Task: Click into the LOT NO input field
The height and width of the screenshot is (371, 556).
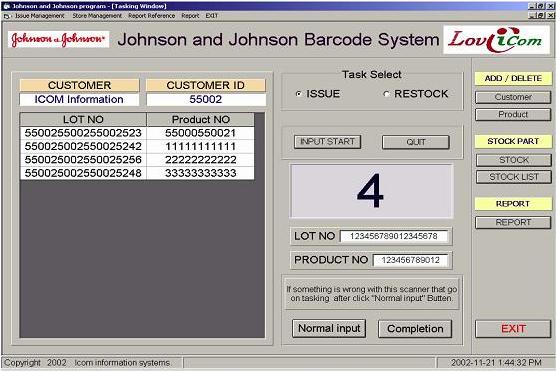Action: tap(394, 236)
